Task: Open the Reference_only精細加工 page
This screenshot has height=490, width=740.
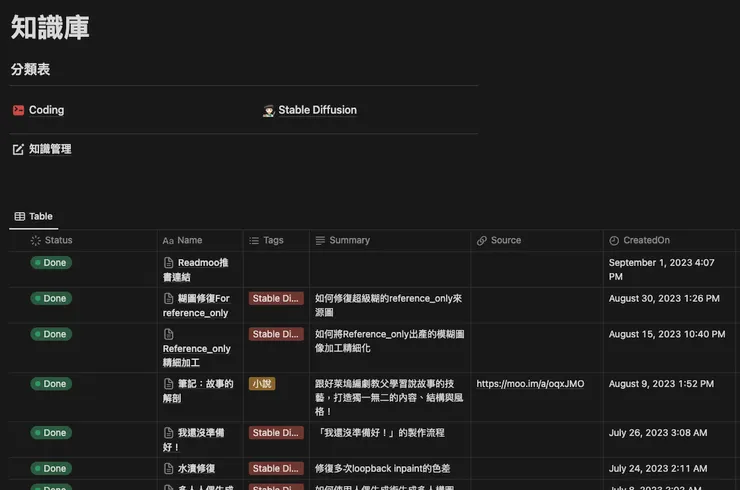Action: pyautogui.click(x=197, y=355)
